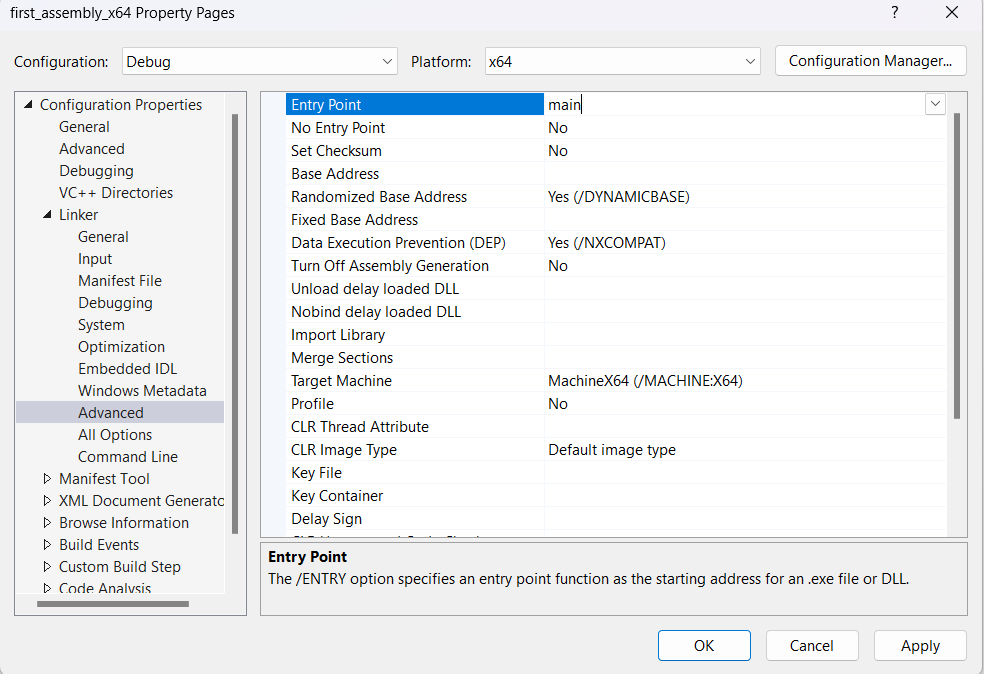The image size is (984, 674).
Task: Select the Randomized Base Address property
Action: pos(378,197)
